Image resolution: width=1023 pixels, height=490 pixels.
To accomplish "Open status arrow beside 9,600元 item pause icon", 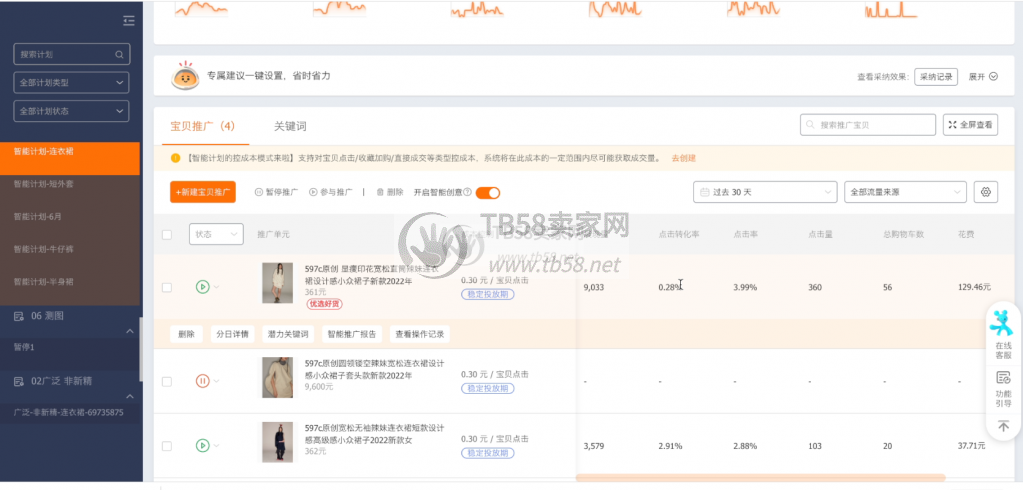I will tap(217, 381).
